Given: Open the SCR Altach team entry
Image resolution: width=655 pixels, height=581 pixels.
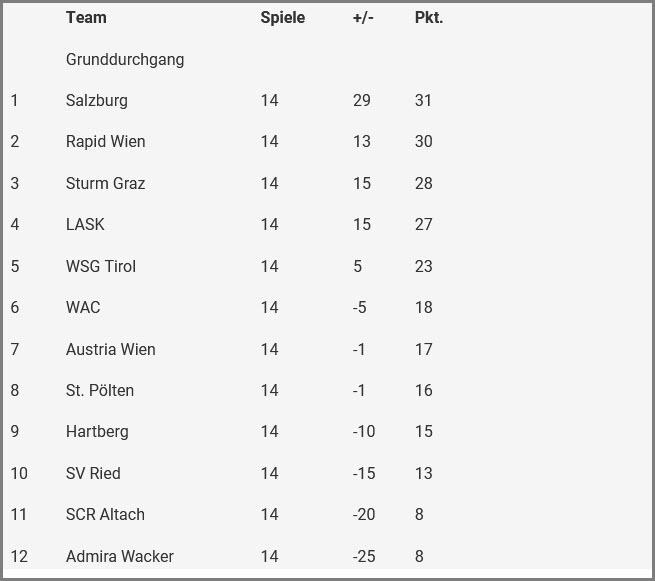Looking at the screenshot, I should [105, 514].
